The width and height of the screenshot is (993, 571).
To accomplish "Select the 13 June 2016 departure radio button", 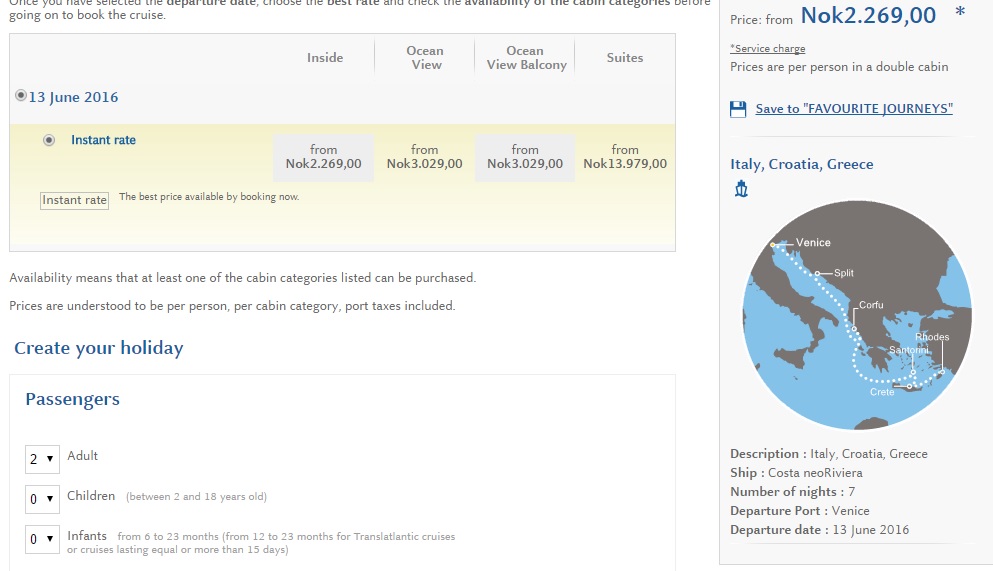I will [21, 96].
